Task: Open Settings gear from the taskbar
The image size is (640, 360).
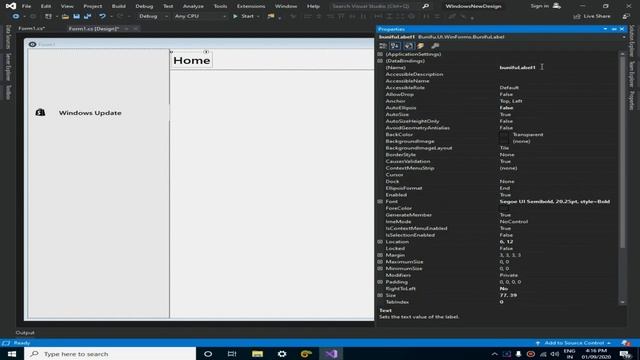Action: pyautogui.click(x=282, y=353)
